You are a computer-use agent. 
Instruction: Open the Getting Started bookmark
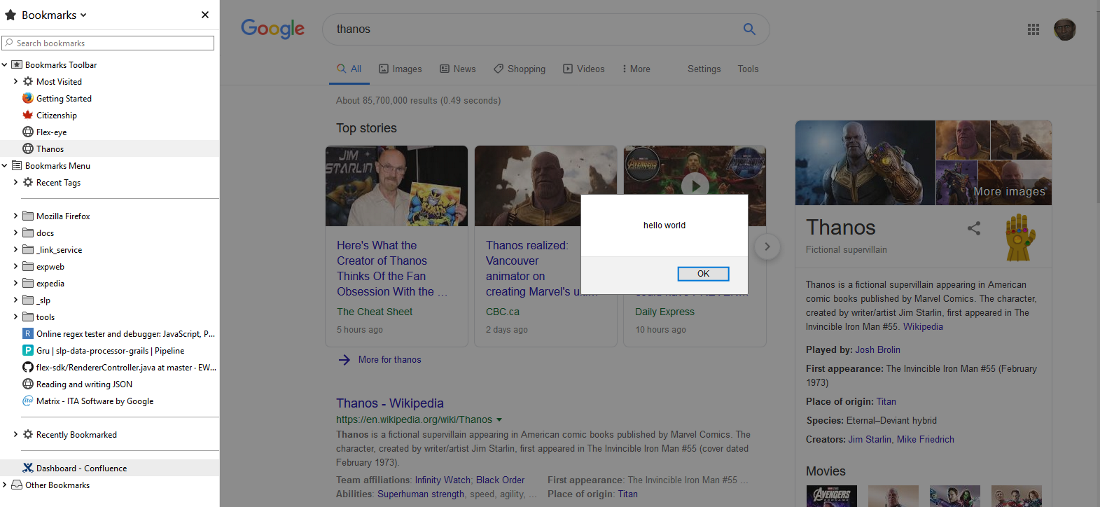[64, 99]
